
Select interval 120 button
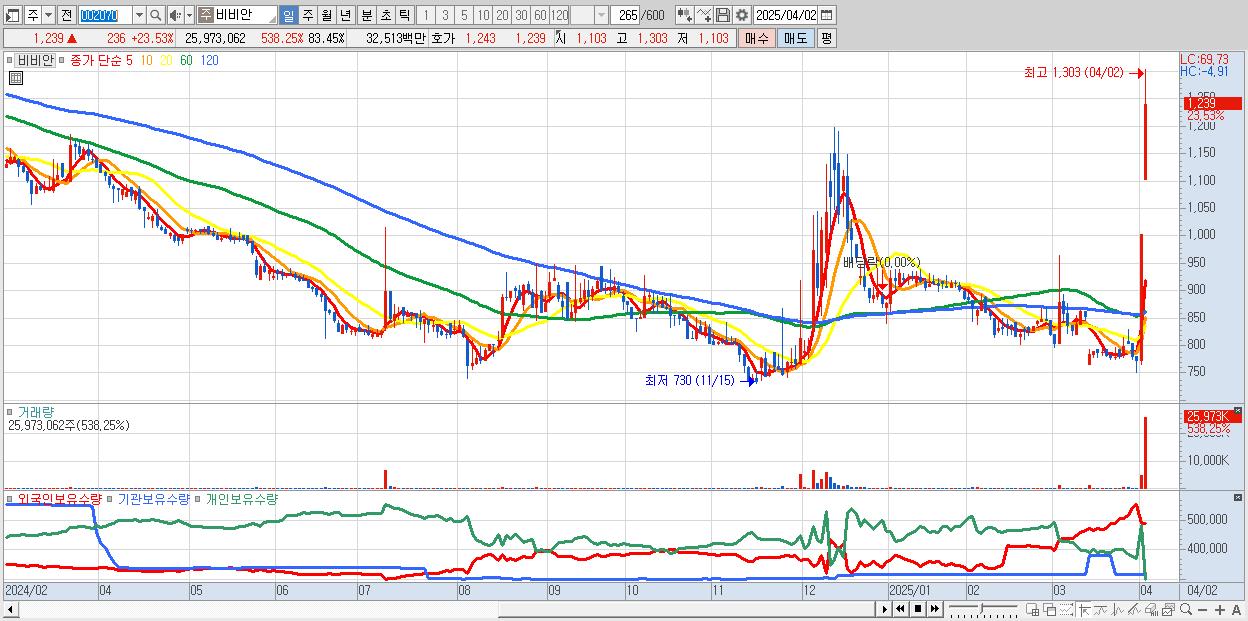pyautogui.click(x=560, y=15)
